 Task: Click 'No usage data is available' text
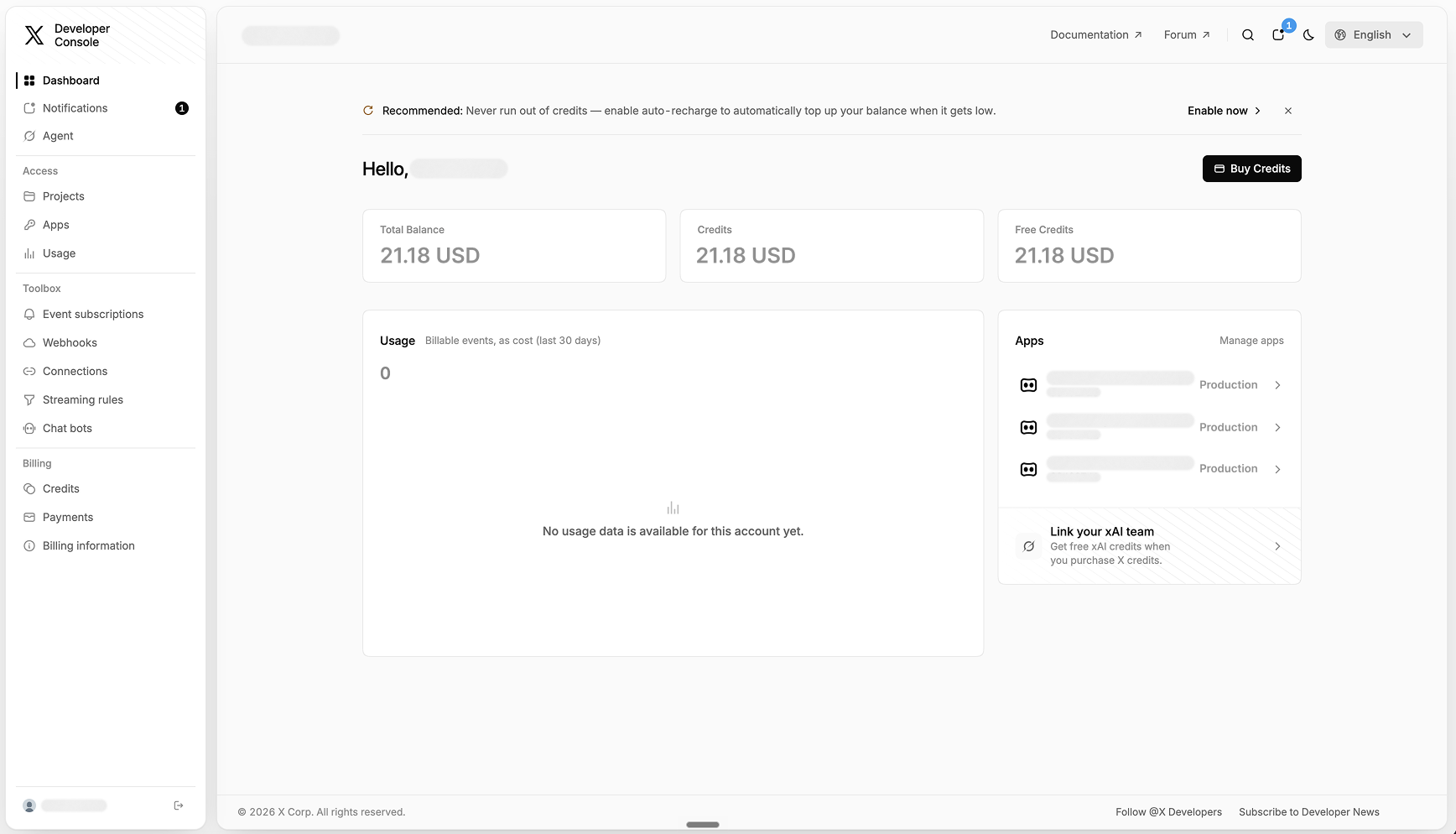673,531
